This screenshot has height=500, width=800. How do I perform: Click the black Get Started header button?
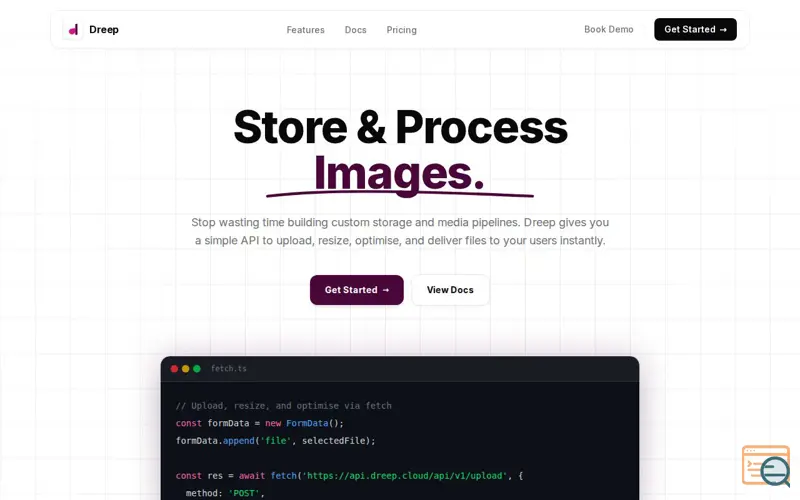[x=695, y=30]
